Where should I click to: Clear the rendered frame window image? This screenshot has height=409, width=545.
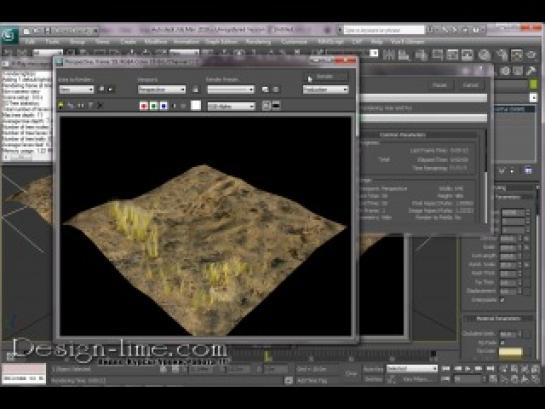click(100, 105)
